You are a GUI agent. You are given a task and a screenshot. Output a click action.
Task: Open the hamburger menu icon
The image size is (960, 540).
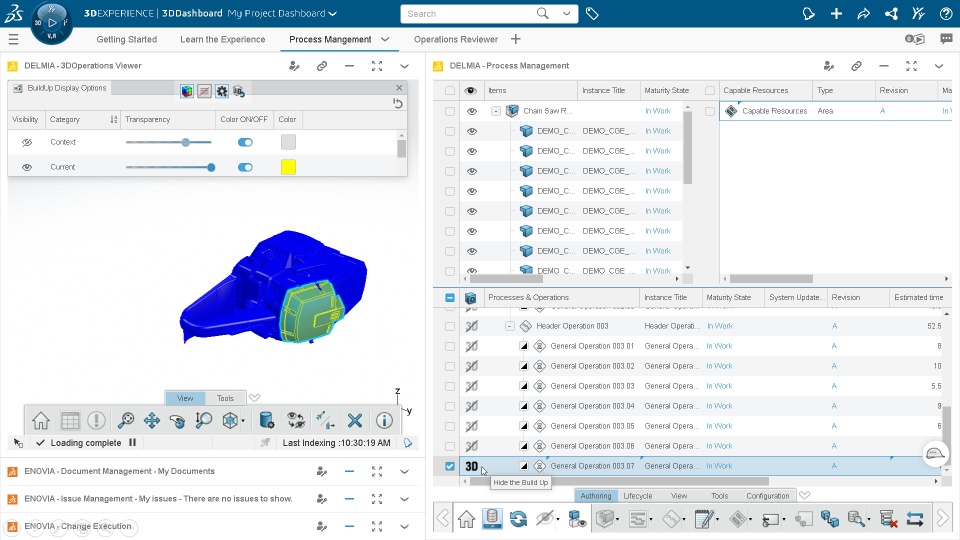point(13,40)
